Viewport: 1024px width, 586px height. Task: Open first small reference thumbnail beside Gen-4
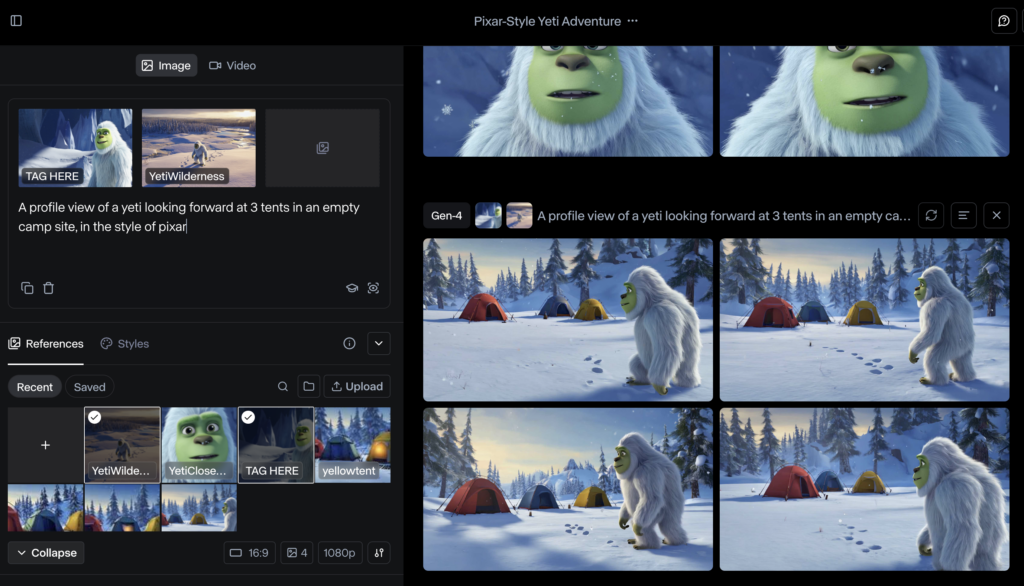488,216
